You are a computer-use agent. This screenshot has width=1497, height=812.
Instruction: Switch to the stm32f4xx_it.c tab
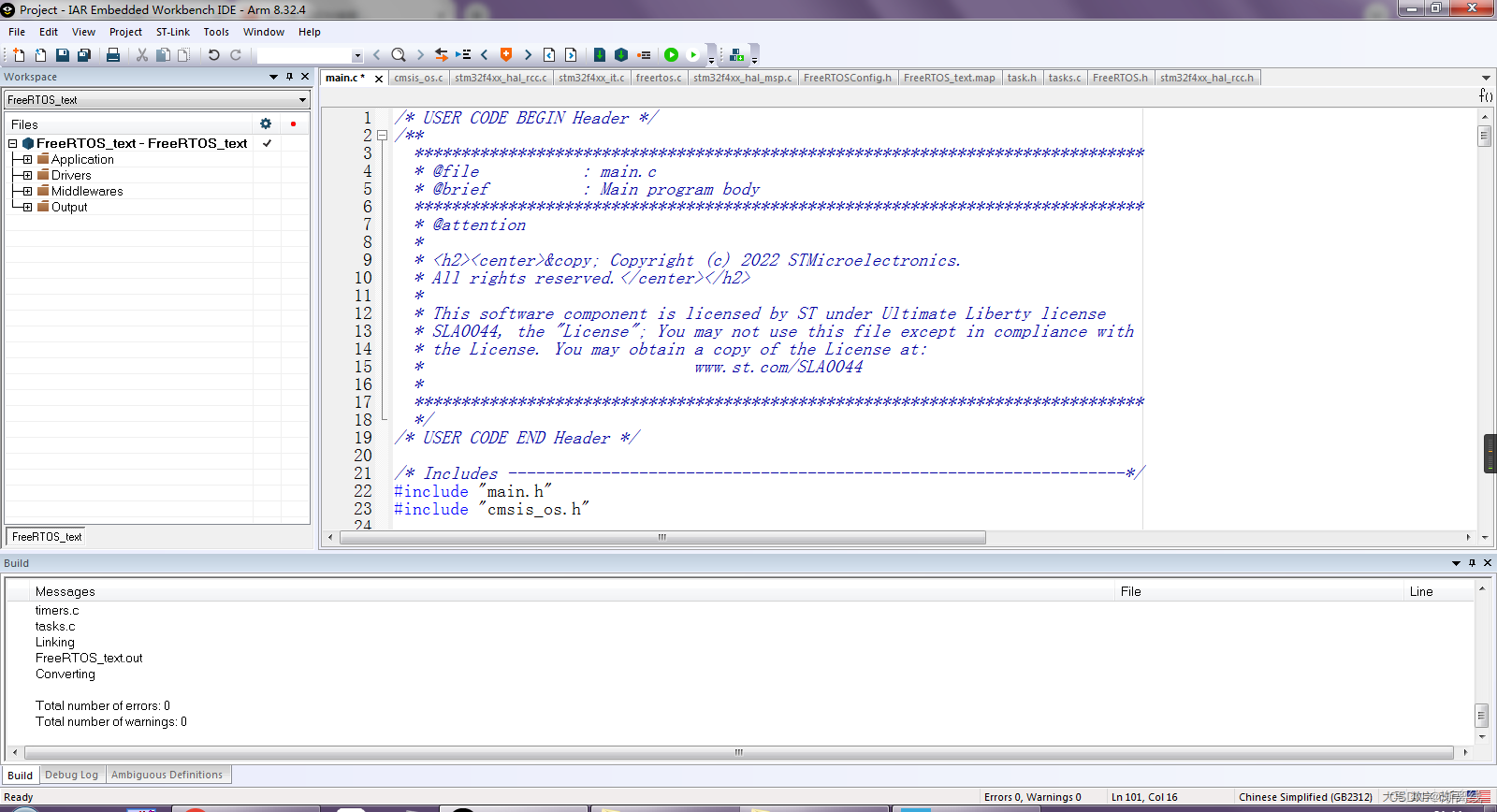coord(591,78)
